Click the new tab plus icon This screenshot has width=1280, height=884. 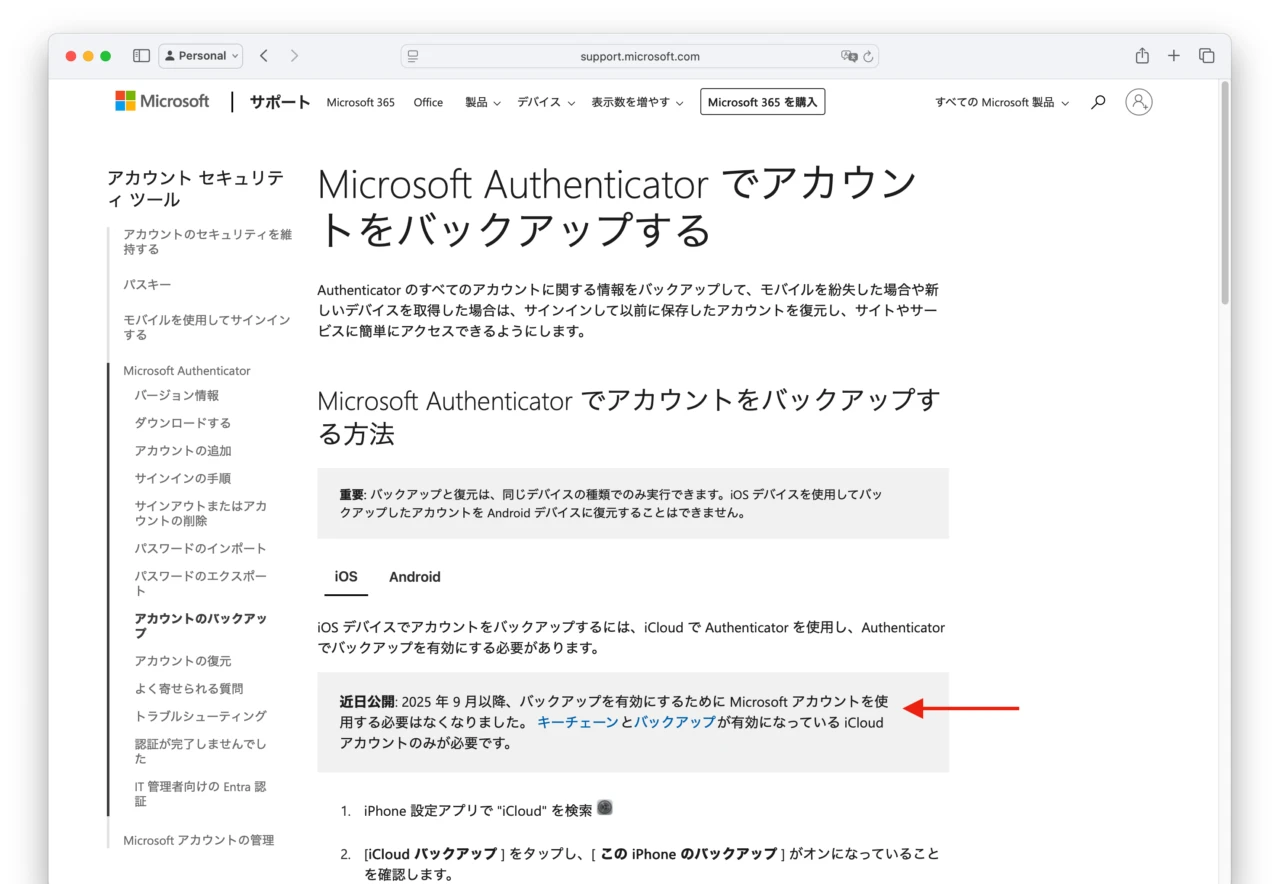1173,55
